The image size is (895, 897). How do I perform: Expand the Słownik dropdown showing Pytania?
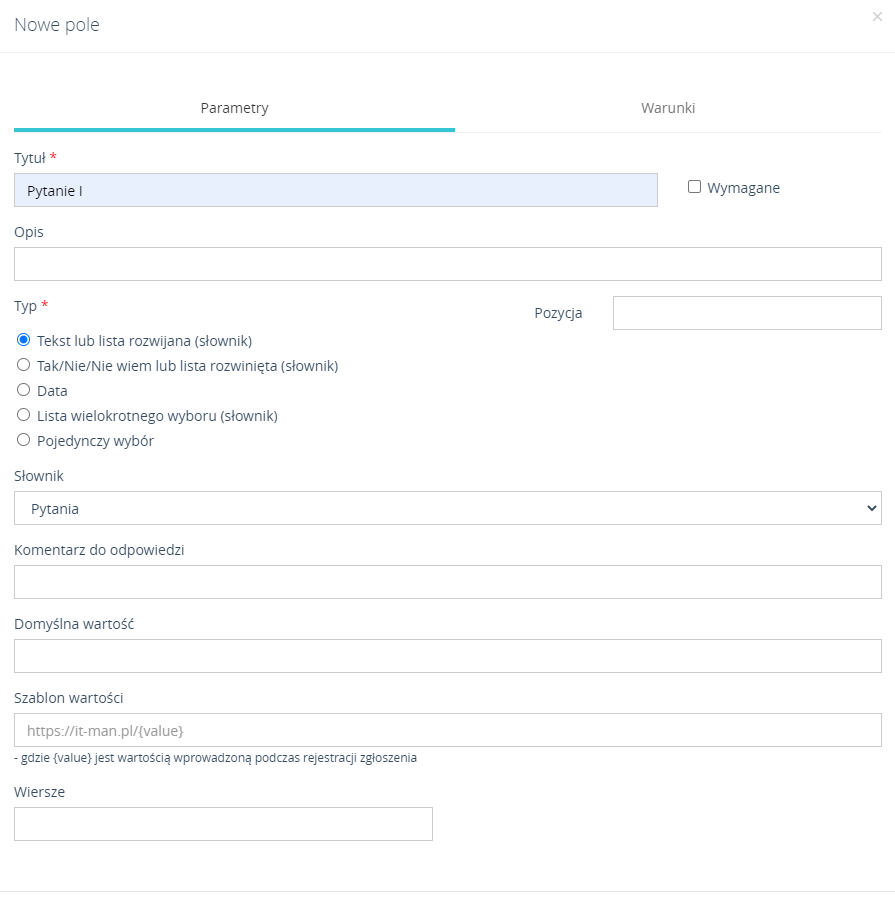[x=447, y=508]
